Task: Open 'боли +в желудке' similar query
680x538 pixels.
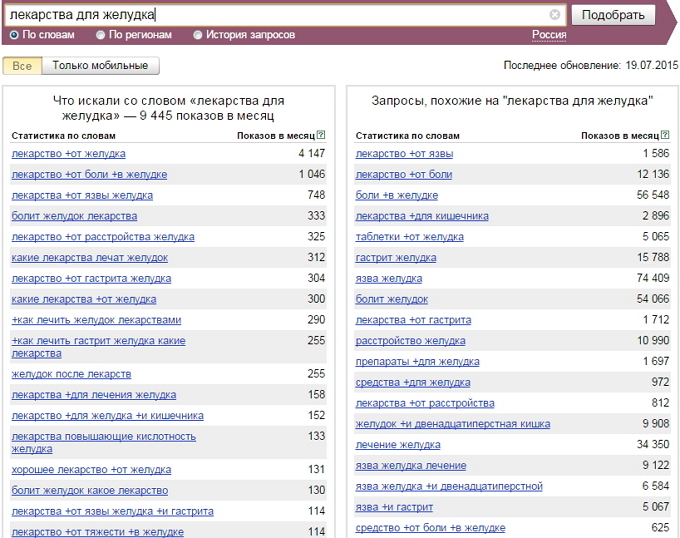Action: [x=397, y=195]
